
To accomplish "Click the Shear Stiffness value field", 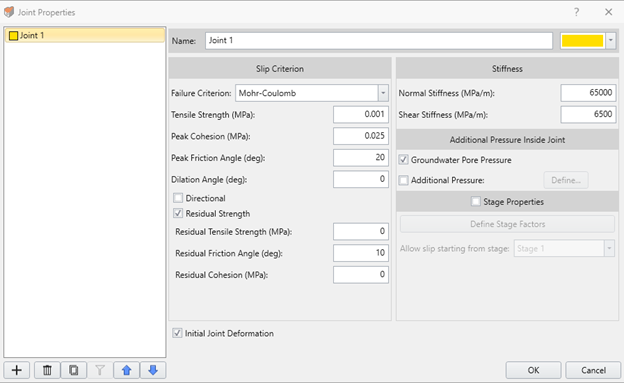I will click(x=588, y=114).
